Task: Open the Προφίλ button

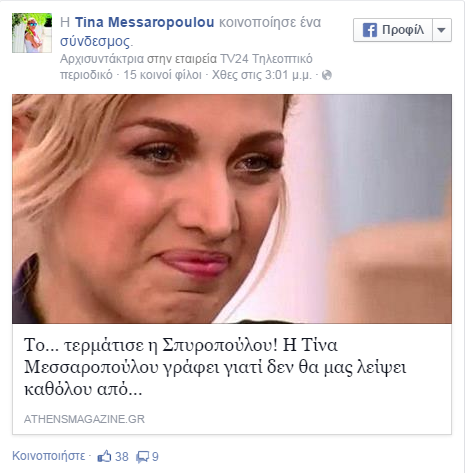Action: [x=393, y=30]
